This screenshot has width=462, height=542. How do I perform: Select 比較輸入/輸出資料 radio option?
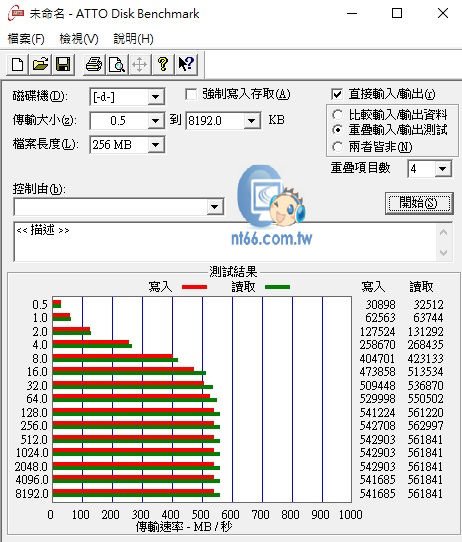[x=337, y=115]
